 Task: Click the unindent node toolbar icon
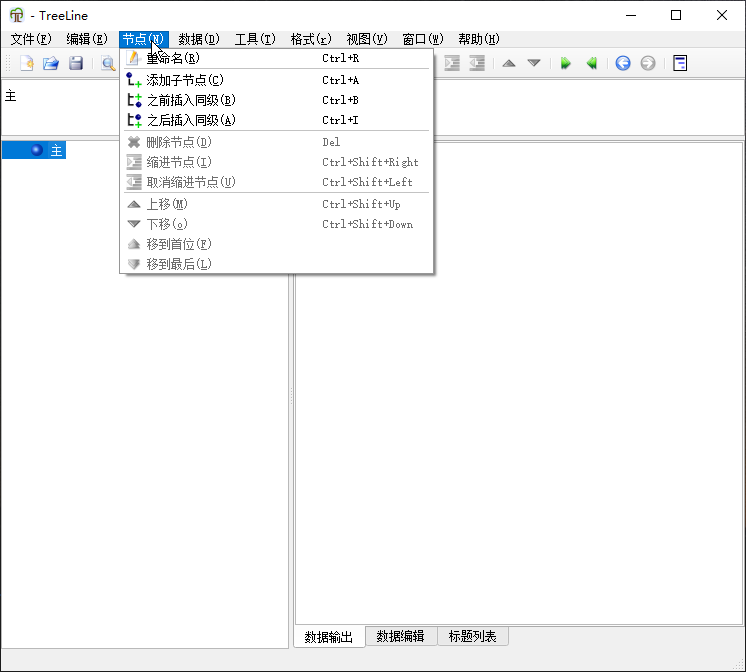pos(477,63)
